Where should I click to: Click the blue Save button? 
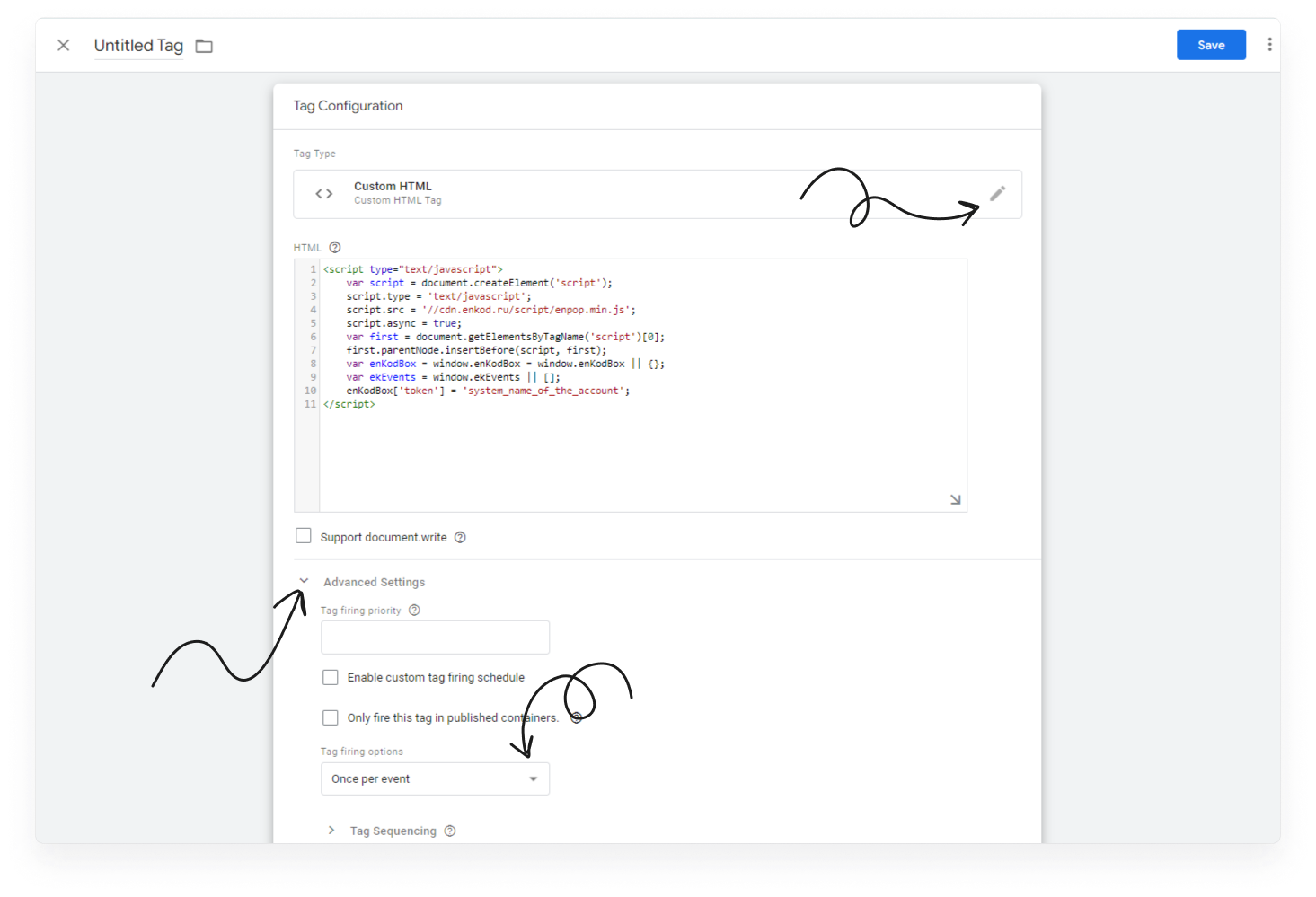(x=1211, y=45)
